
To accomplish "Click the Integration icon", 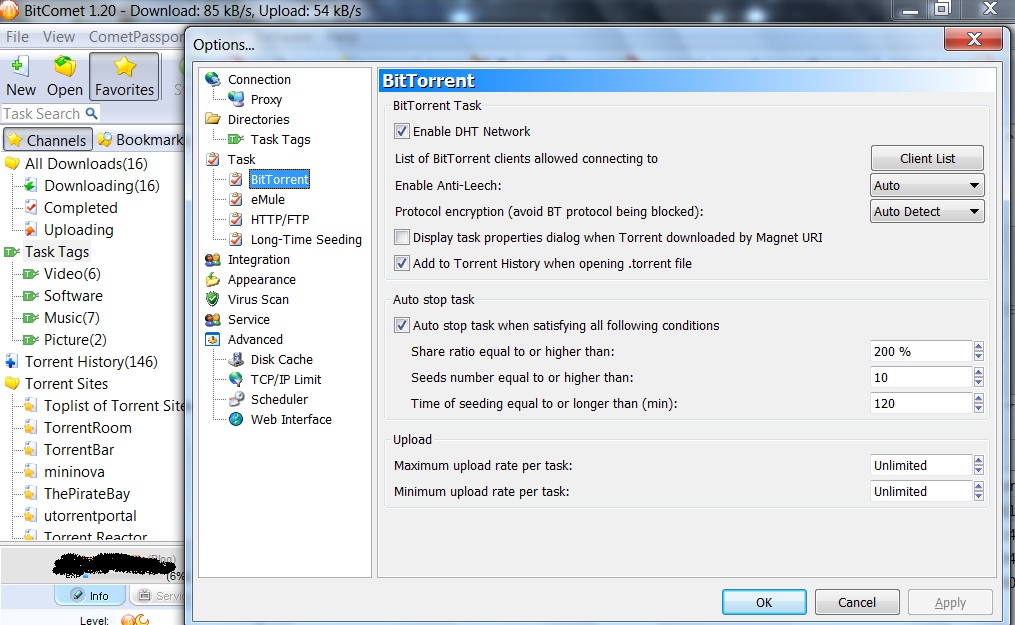I will click(213, 259).
